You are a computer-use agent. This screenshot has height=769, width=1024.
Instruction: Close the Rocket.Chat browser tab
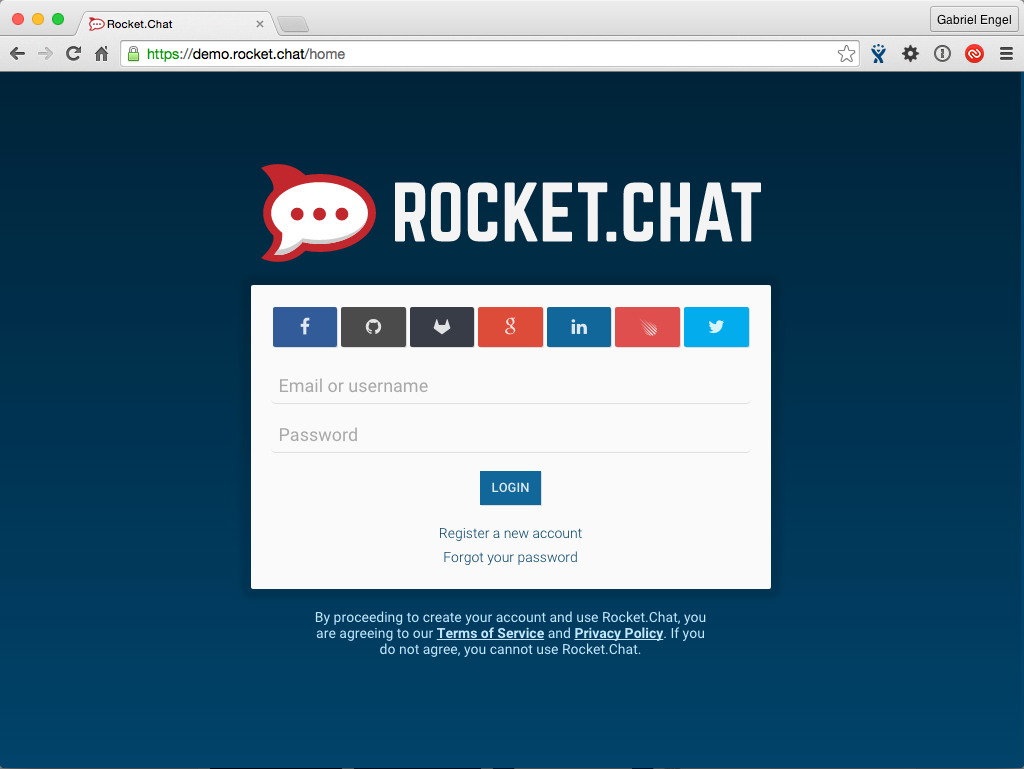point(260,24)
